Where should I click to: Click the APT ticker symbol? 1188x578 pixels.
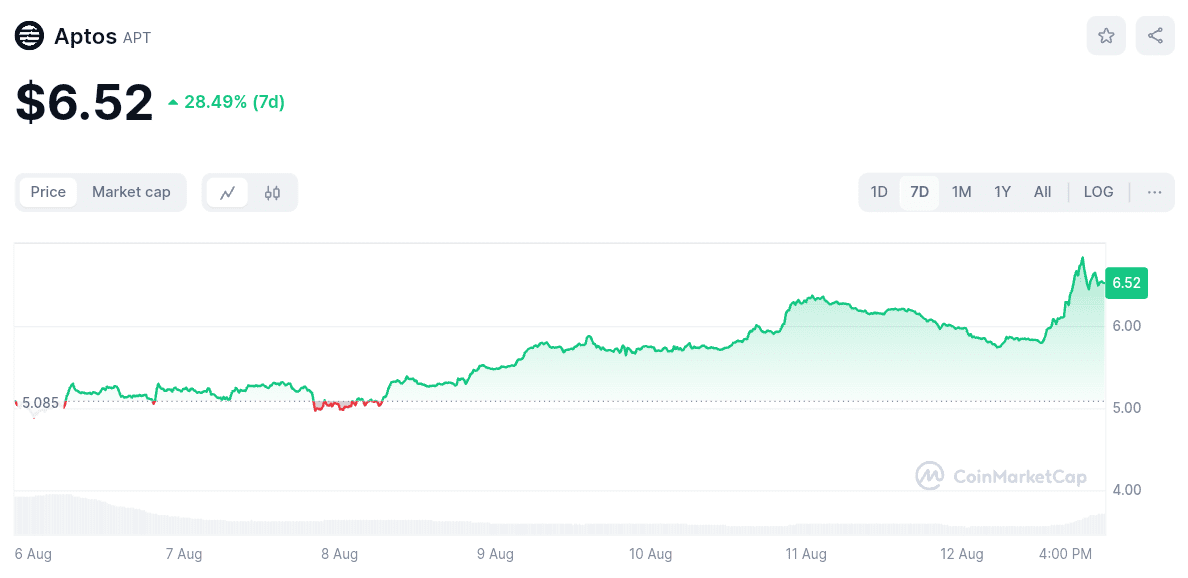pyautogui.click(x=139, y=37)
